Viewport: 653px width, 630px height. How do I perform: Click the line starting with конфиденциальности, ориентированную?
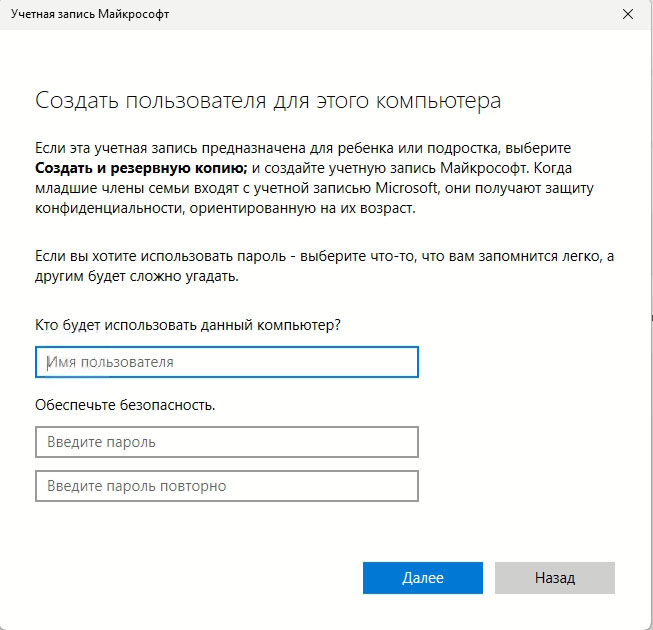pyautogui.click(x=225, y=208)
